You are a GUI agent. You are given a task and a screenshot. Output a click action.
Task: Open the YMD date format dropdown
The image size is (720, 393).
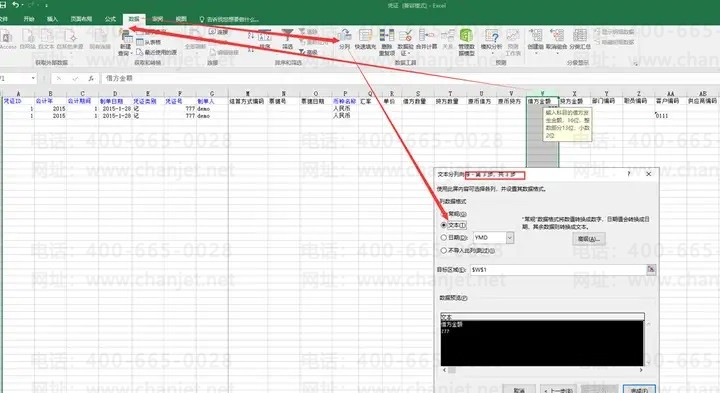510,238
